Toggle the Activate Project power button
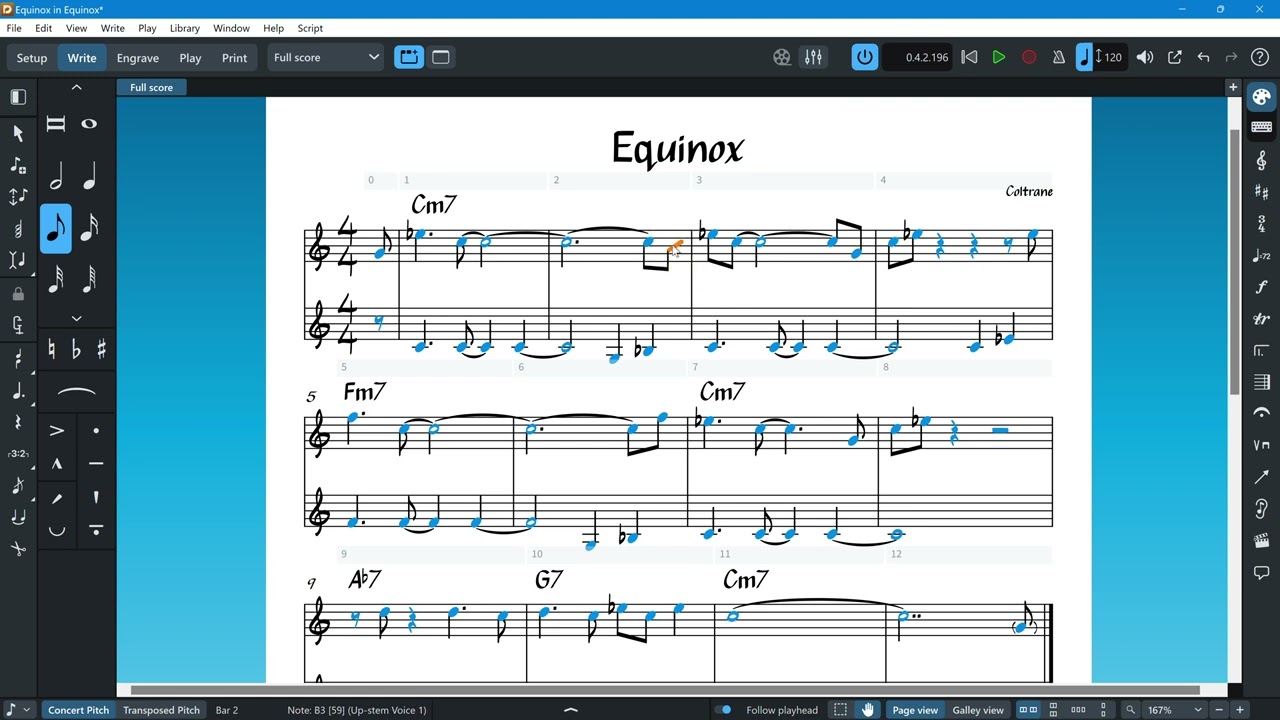 coord(864,57)
